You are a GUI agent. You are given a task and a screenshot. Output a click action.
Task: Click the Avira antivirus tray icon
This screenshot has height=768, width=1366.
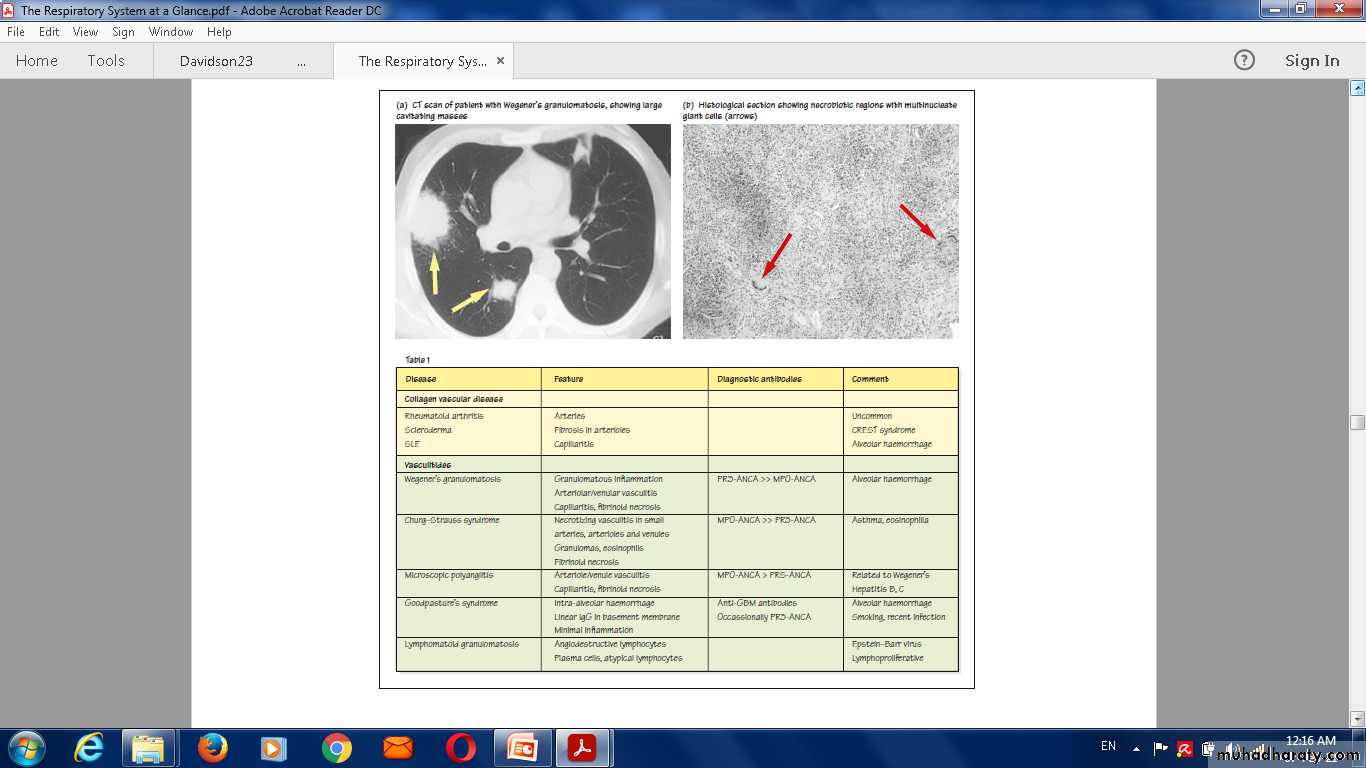coord(1185,748)
